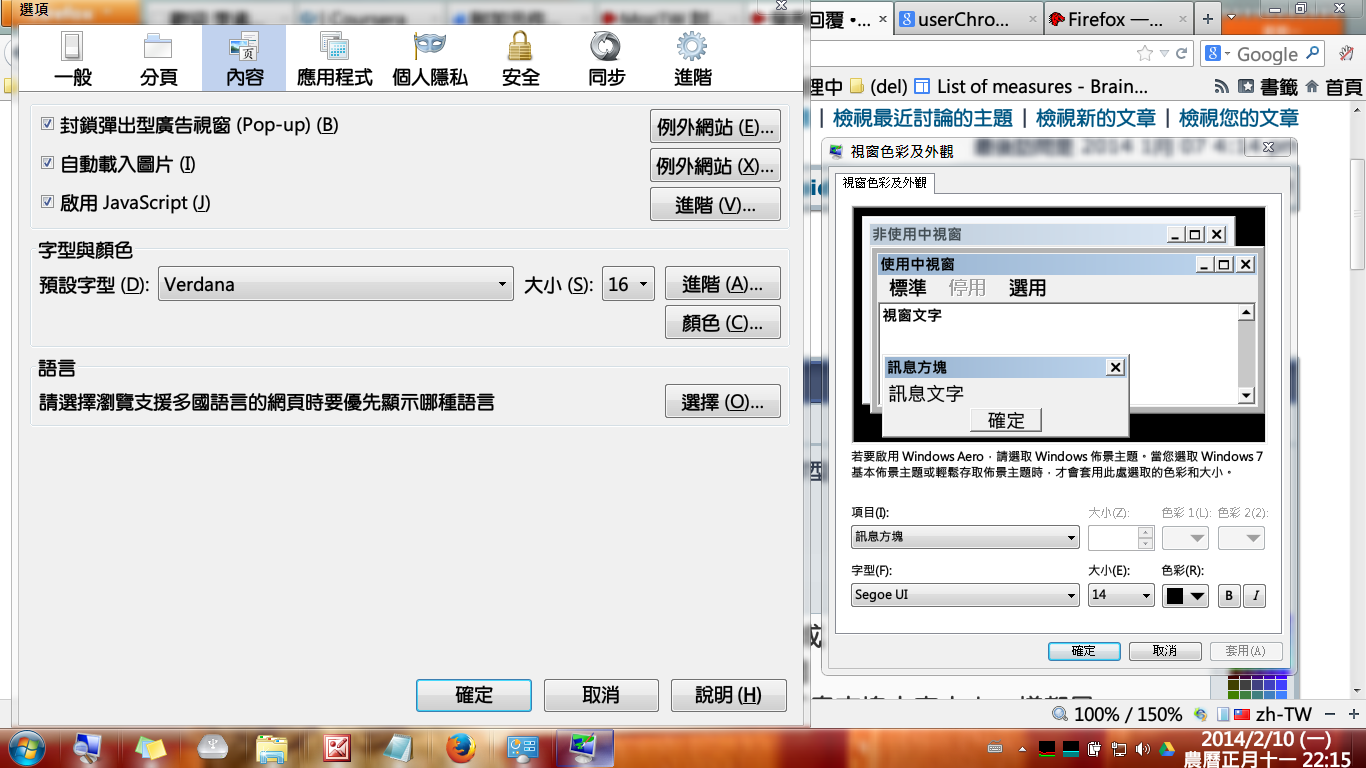Open the font size 16 dropdown
Viewport: 1366px width, 768px height.
pyautogui.click(x=628, y=285)
